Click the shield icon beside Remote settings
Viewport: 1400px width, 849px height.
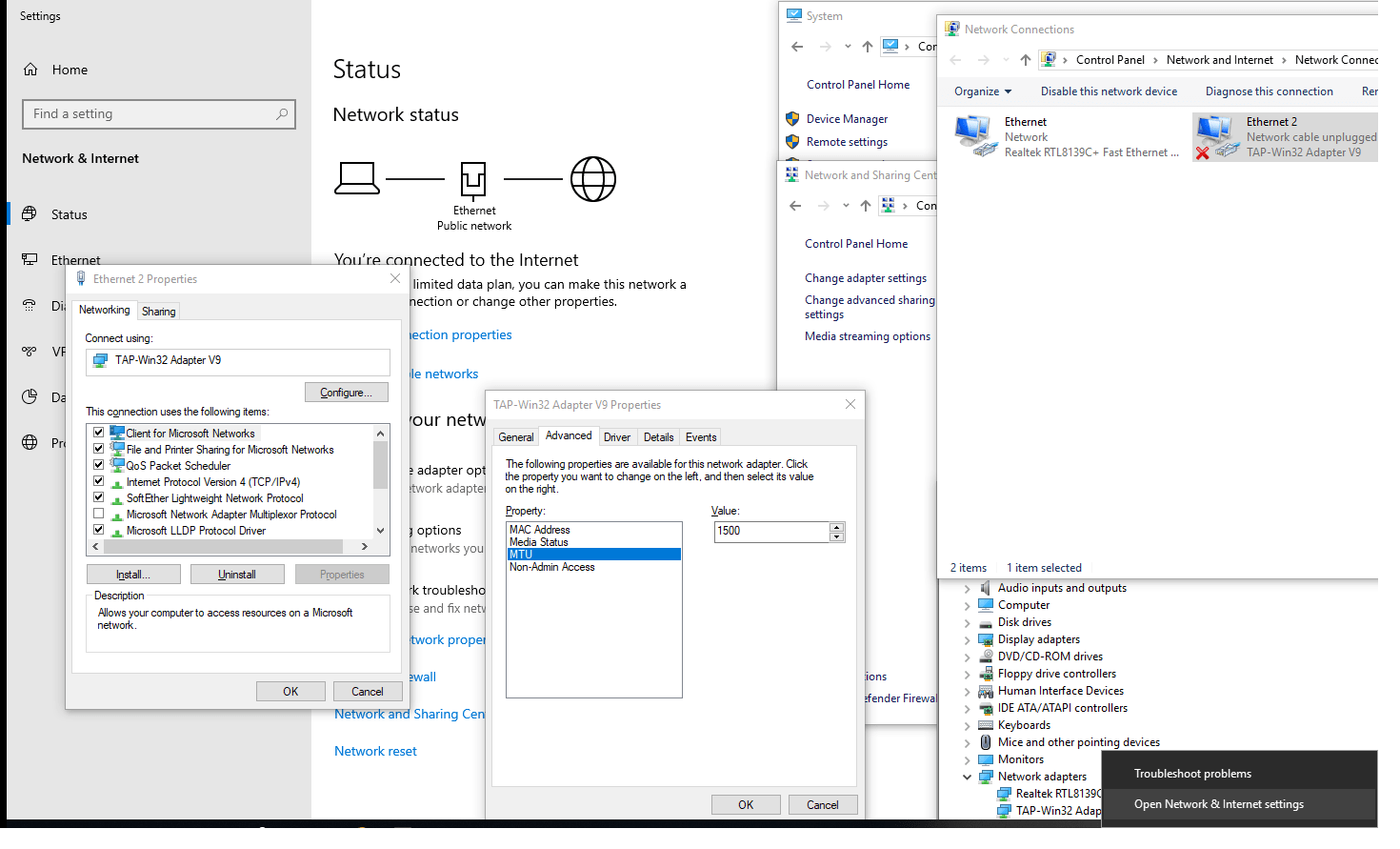point(792,142)
